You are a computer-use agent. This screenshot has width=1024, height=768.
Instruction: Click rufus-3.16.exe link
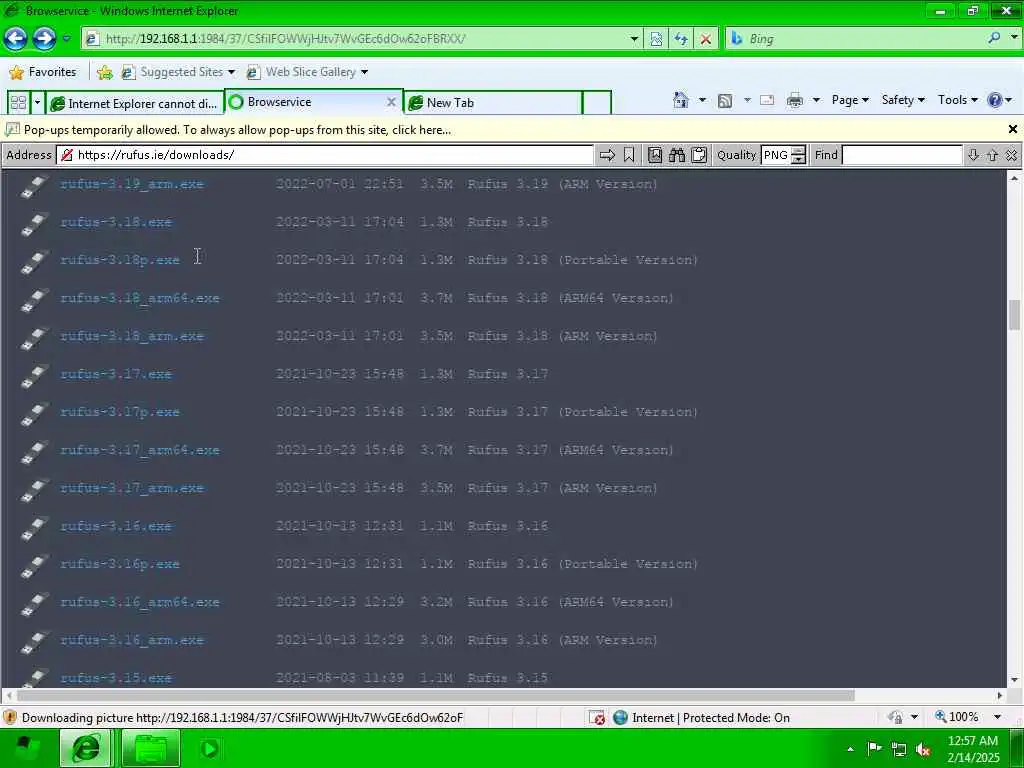(x=116, y=526)
